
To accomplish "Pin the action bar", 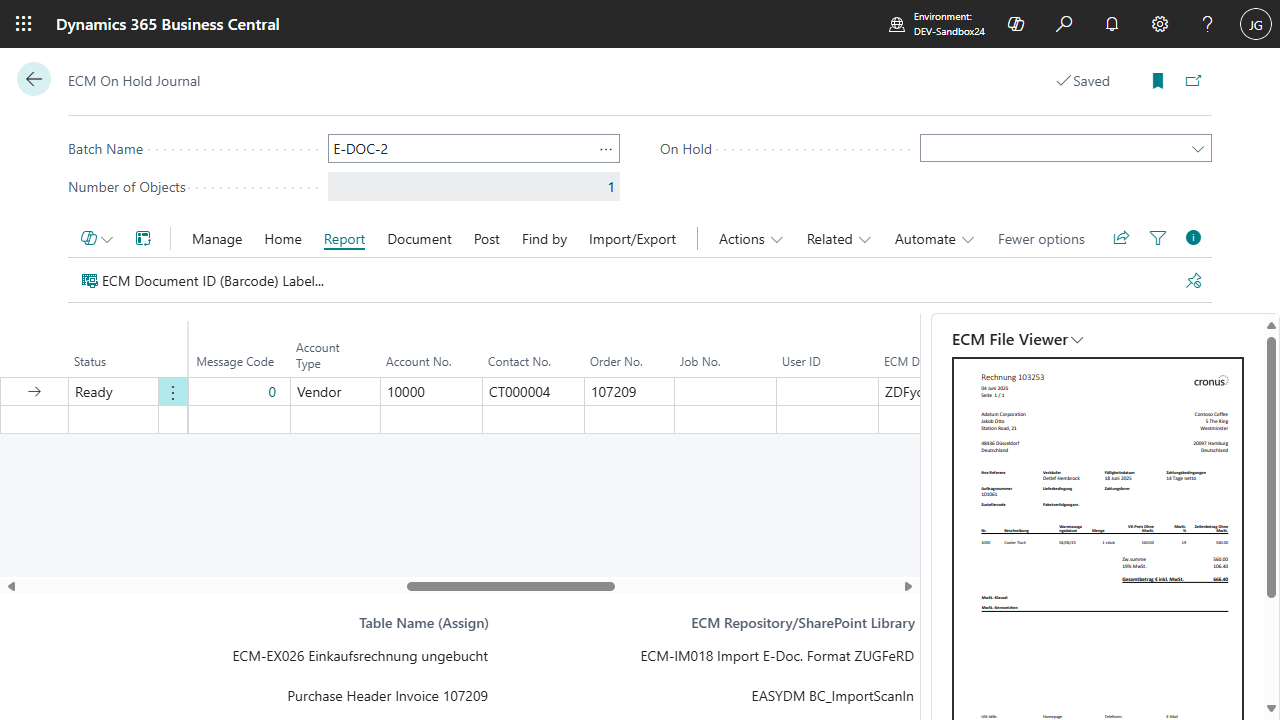I will [x=1193, y=281].
